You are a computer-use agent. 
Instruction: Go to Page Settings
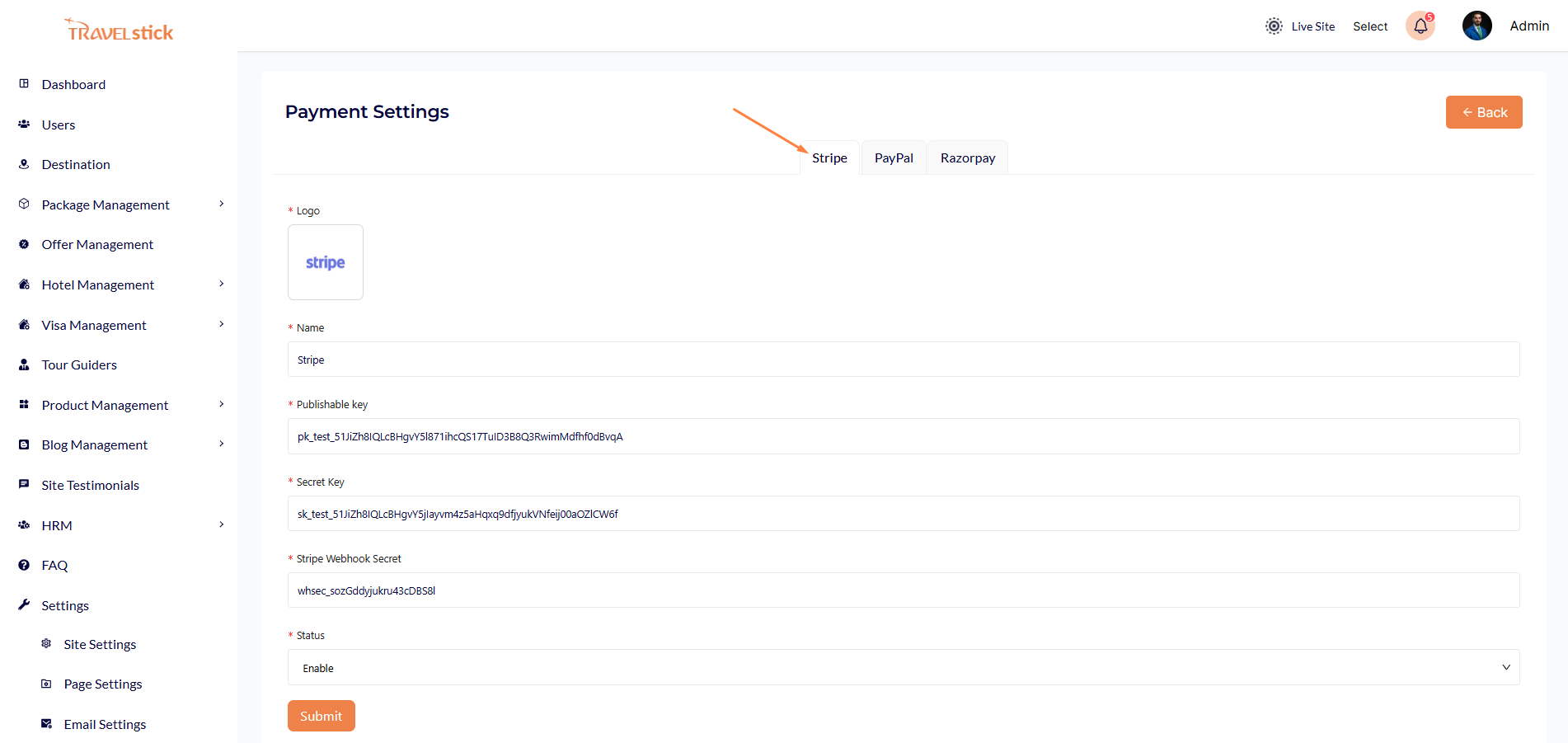[103, 684]
